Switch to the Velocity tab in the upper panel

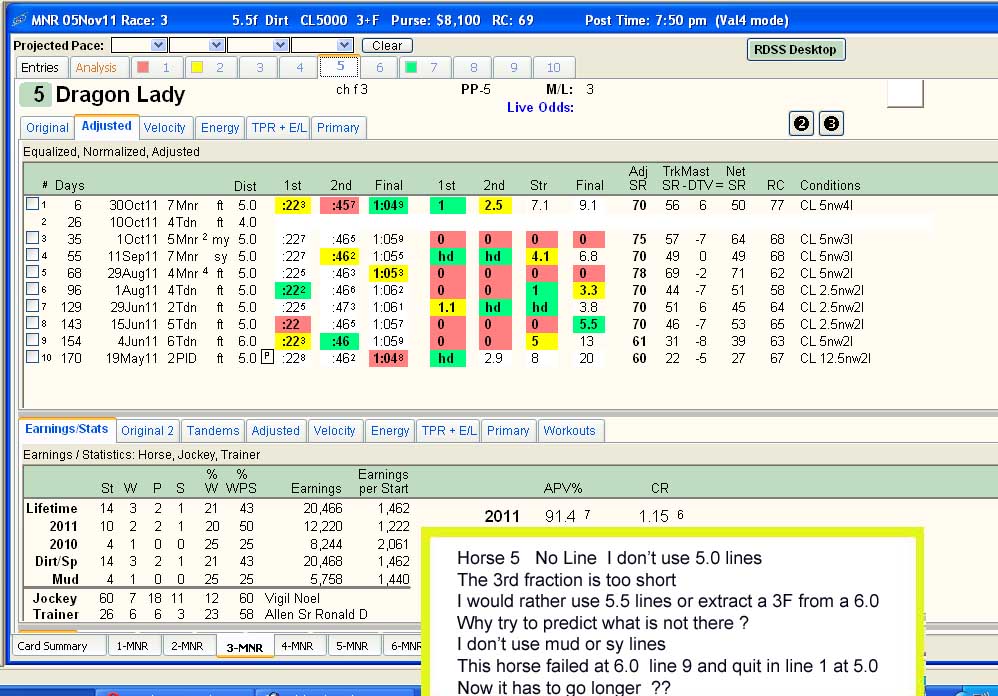(x=164, y=127)
